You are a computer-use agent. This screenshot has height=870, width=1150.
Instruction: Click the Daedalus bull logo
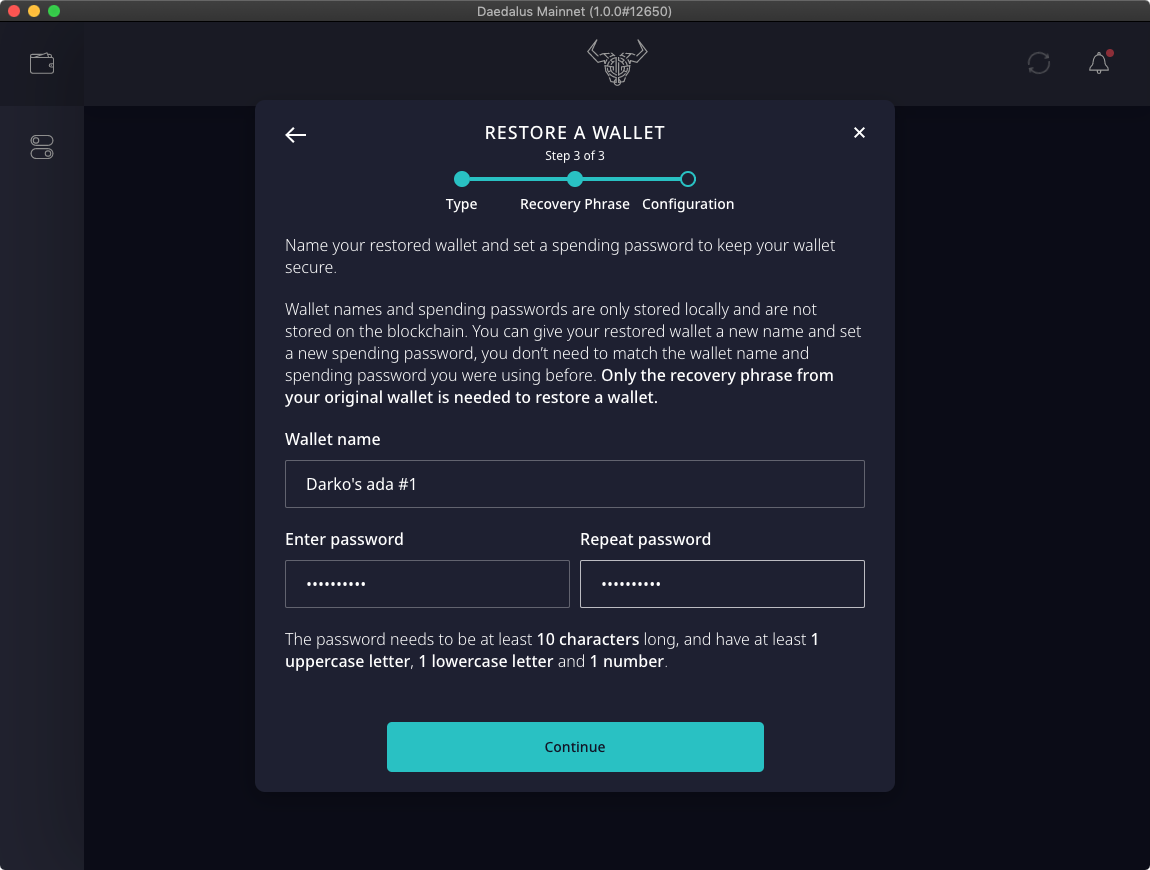[x=616, y=62]
